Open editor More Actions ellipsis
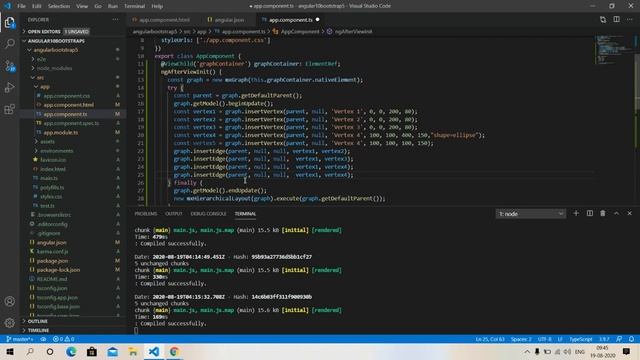 tap(630, 19)
